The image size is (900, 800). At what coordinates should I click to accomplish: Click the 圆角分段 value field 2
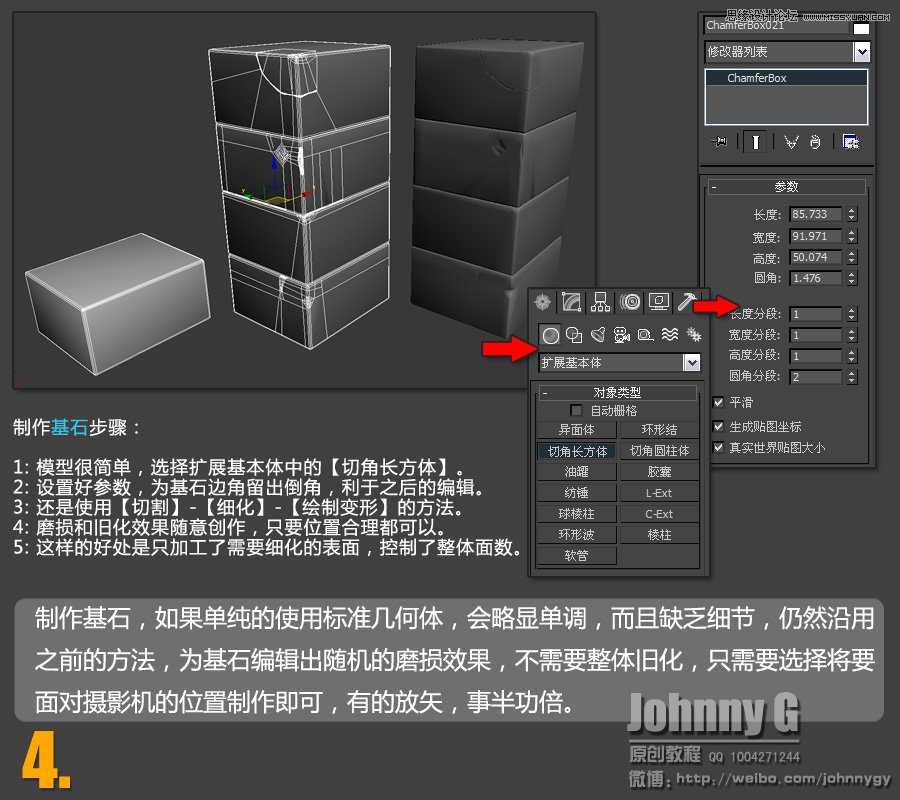pyautogui.click(x=815, y=377)
